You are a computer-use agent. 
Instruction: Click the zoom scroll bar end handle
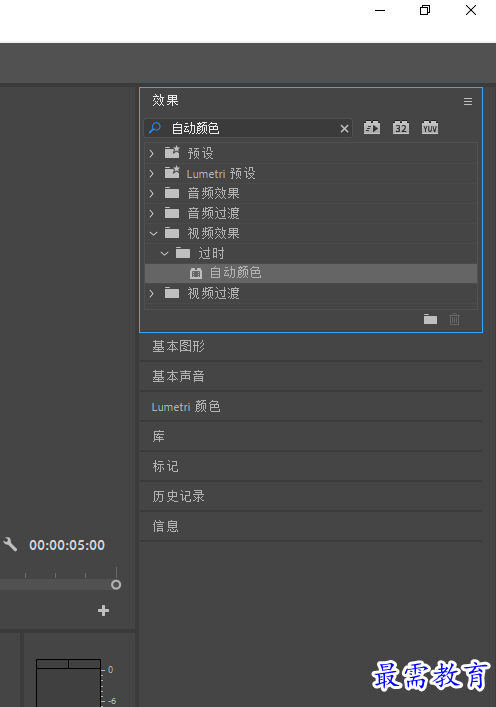coord(116,585)
